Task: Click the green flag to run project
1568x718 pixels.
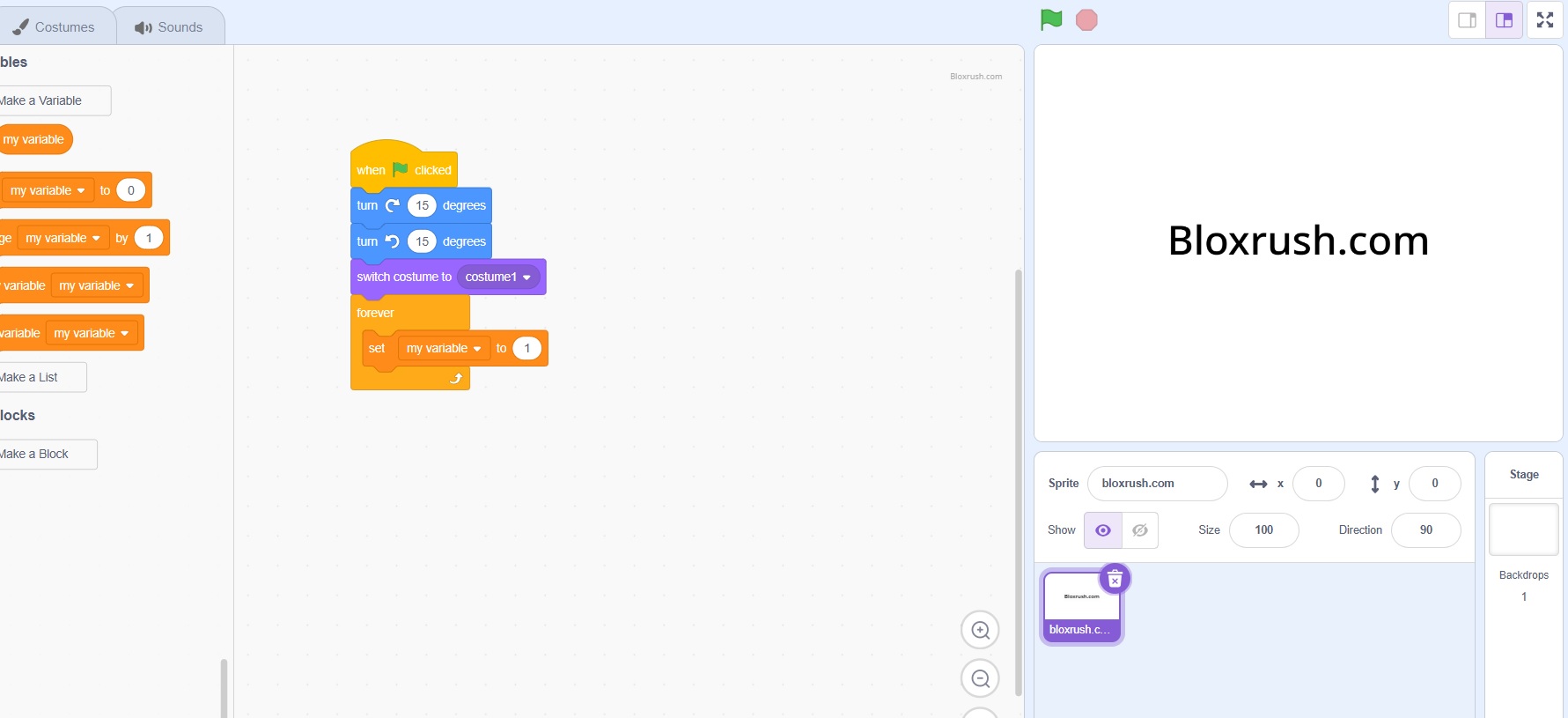Action: click(1051, 20)
